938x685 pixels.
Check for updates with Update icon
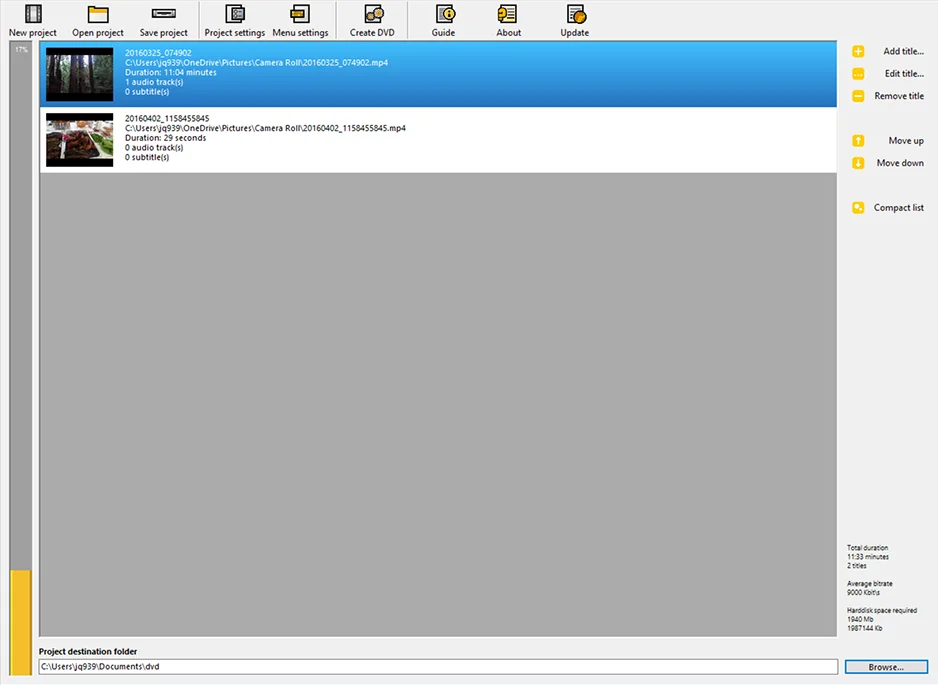click(575, 14)
